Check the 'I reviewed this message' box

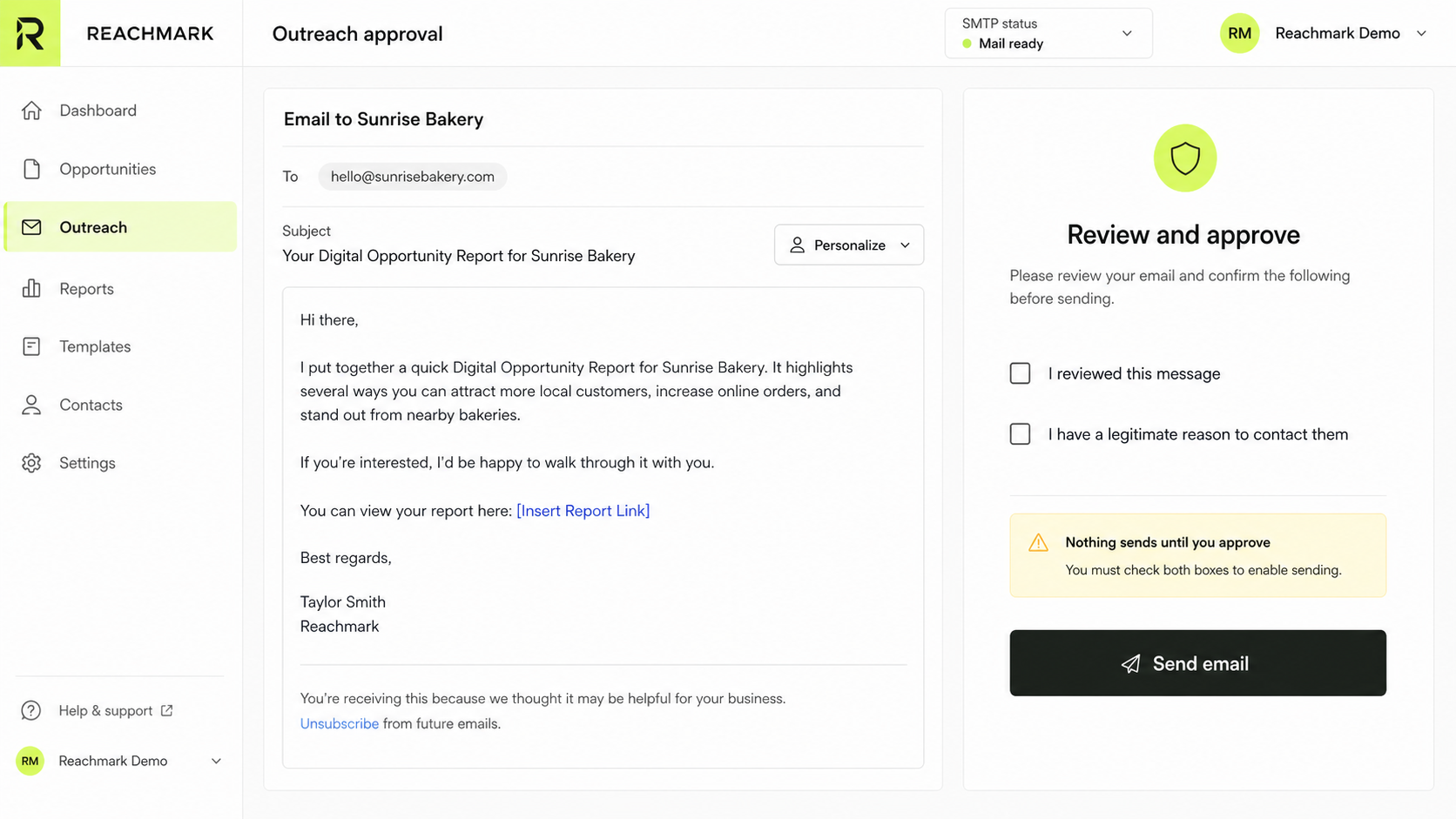click(1020, 373)
